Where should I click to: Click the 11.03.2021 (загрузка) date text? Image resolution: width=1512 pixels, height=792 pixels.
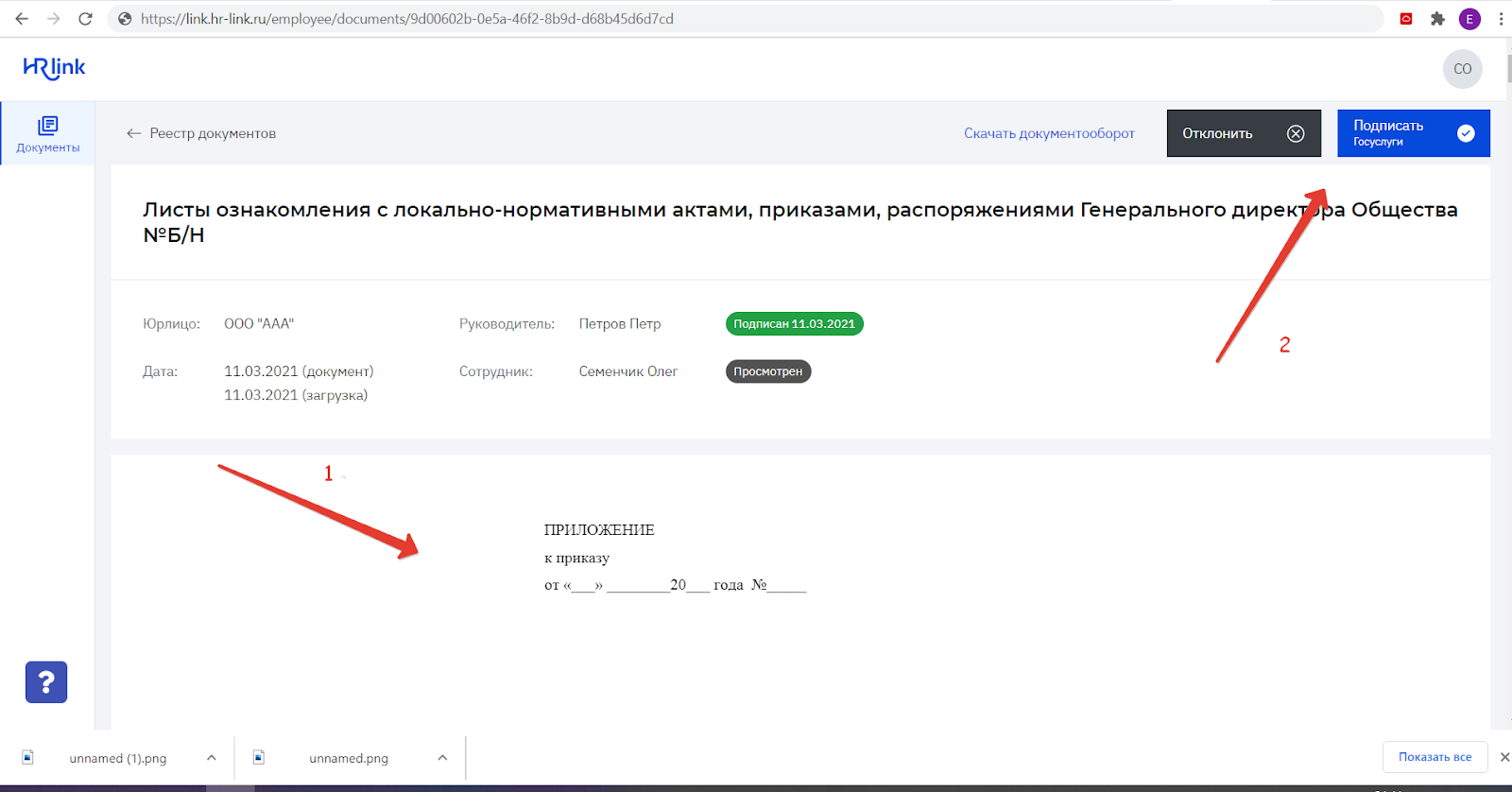(x=296, y=395)
